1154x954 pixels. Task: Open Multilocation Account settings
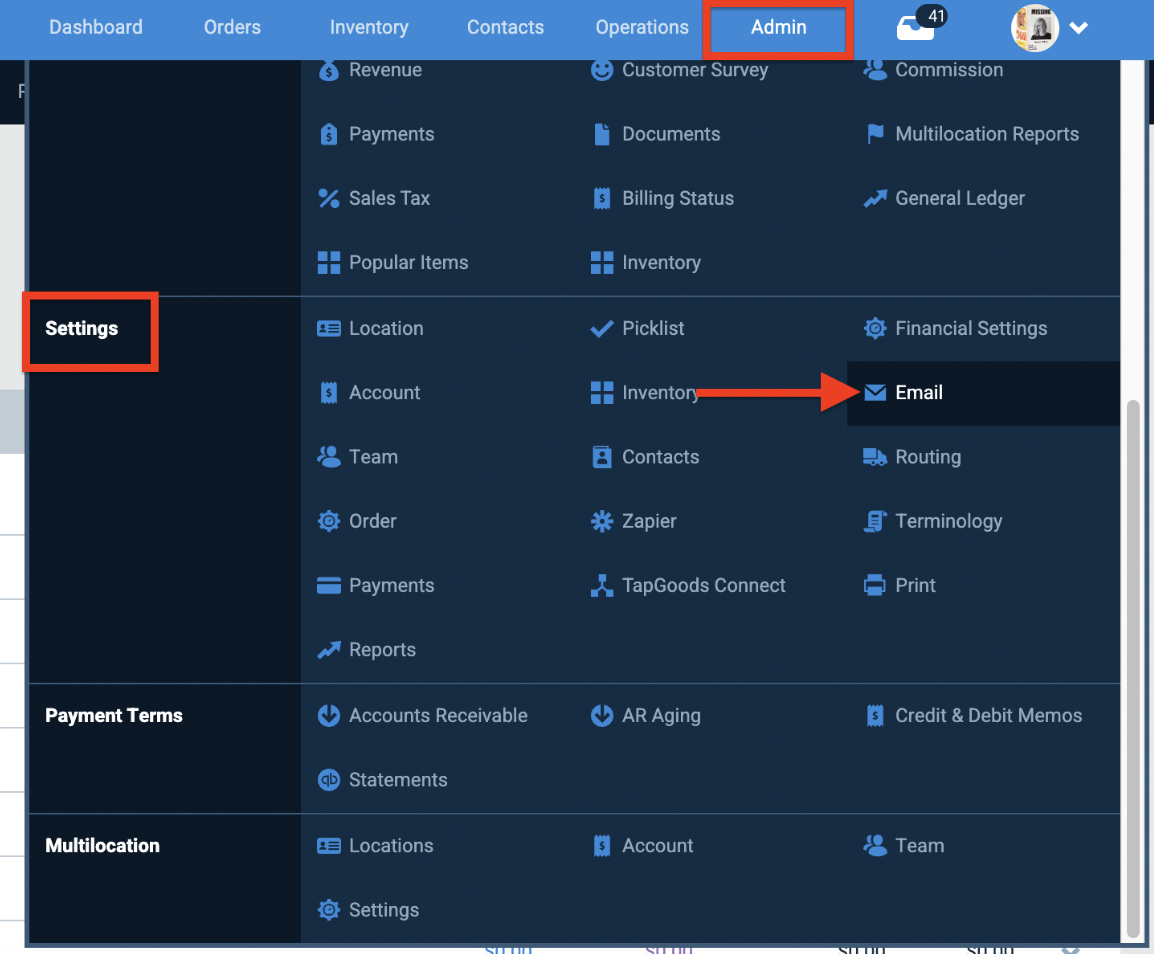click(657, 845)
